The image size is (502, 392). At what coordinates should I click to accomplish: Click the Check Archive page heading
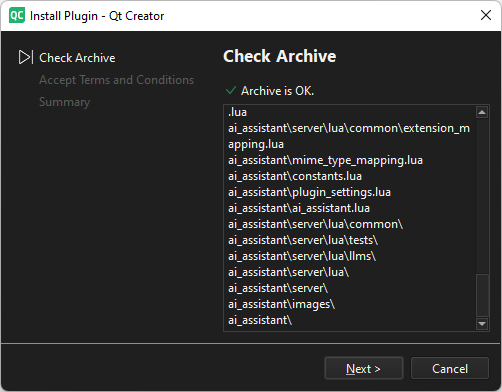(x=279, y=56)
